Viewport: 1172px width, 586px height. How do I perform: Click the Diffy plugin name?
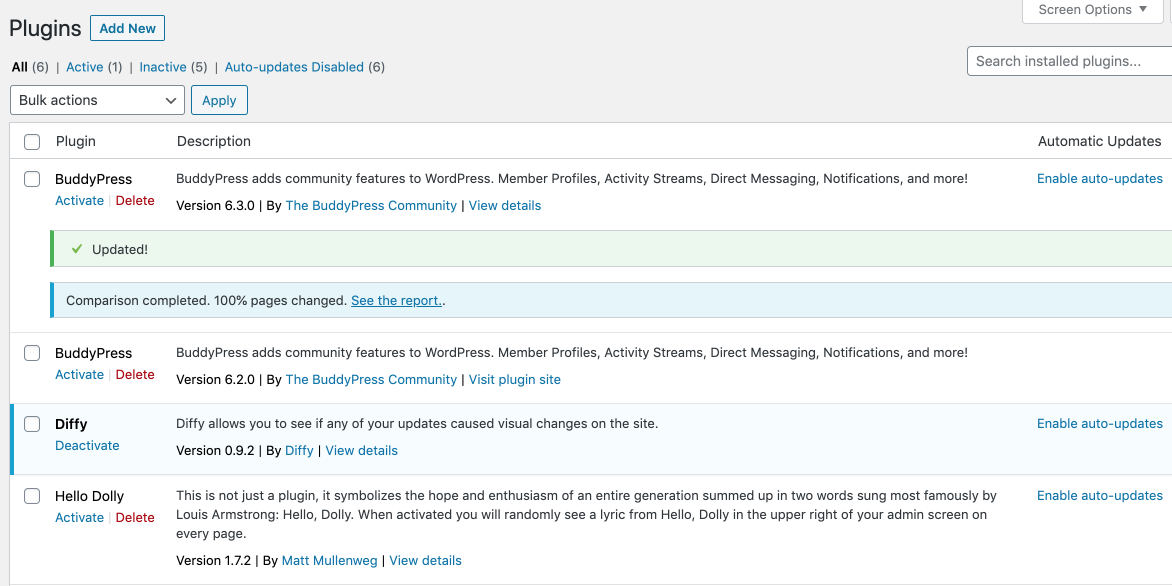click(71, 425)
